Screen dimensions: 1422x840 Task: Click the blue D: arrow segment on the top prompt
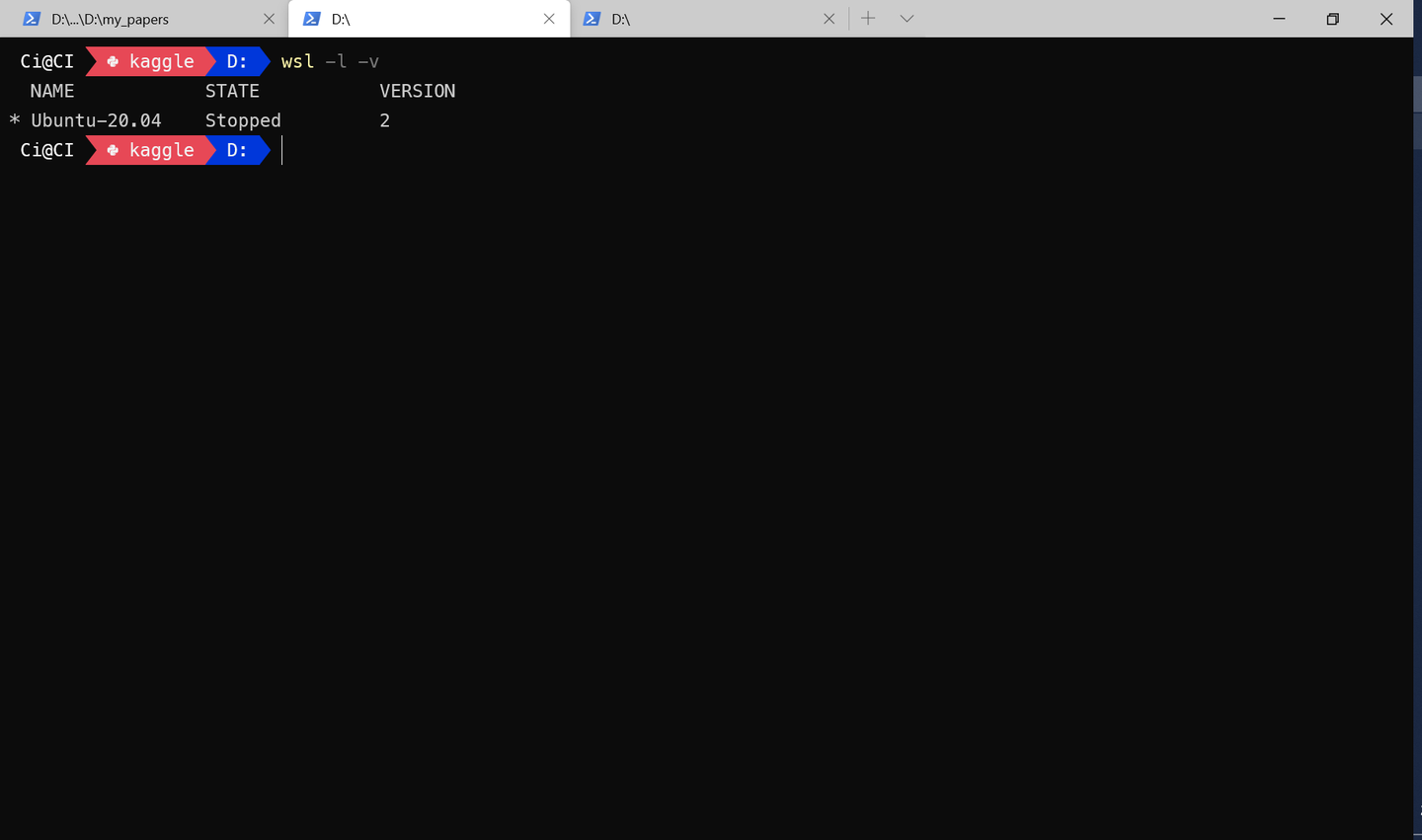237,60
